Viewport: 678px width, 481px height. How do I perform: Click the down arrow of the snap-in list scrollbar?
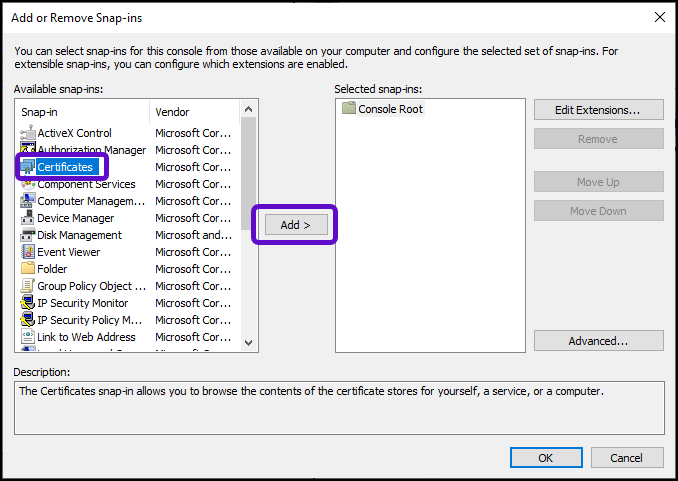(249, 343)
